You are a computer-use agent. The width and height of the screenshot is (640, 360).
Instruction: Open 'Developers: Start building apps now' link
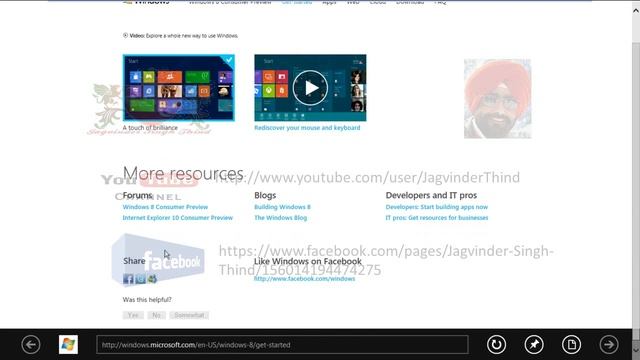click(437, 207)
